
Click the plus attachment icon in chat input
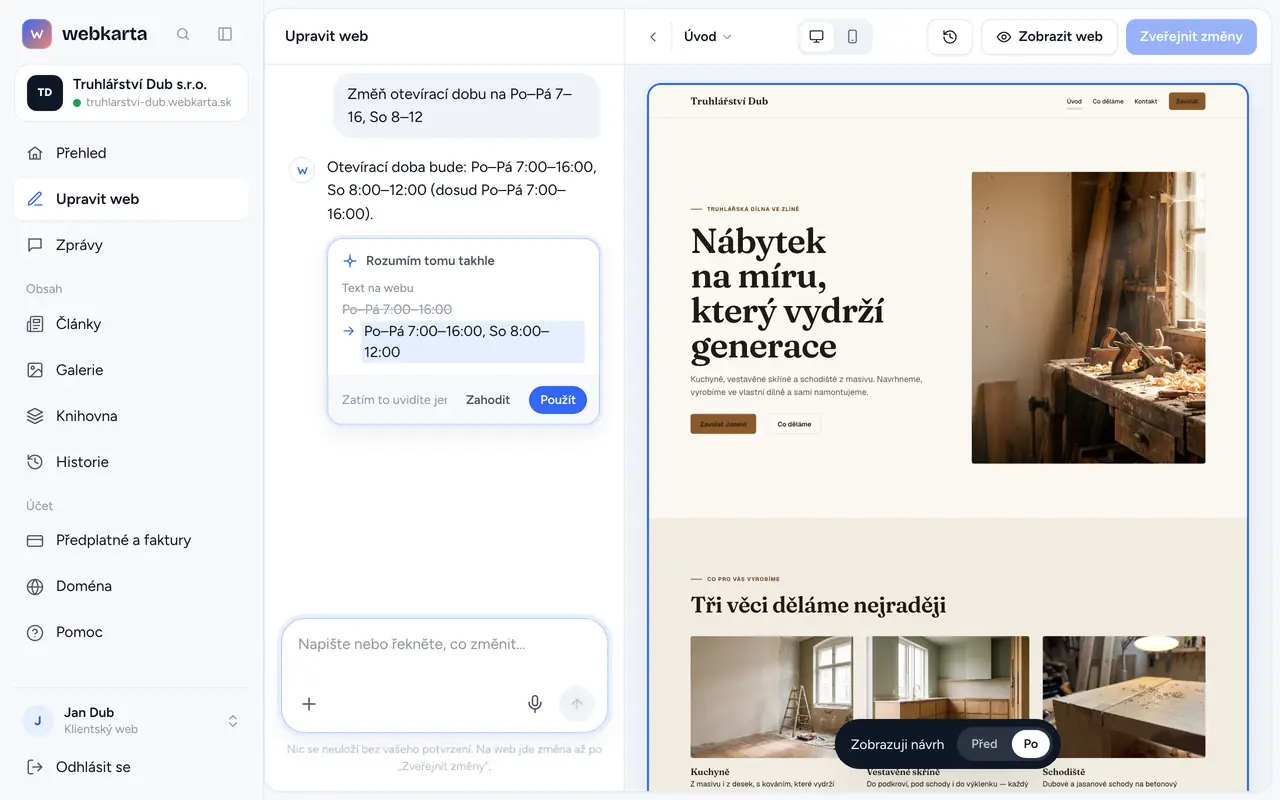click(x=309, y=704)
